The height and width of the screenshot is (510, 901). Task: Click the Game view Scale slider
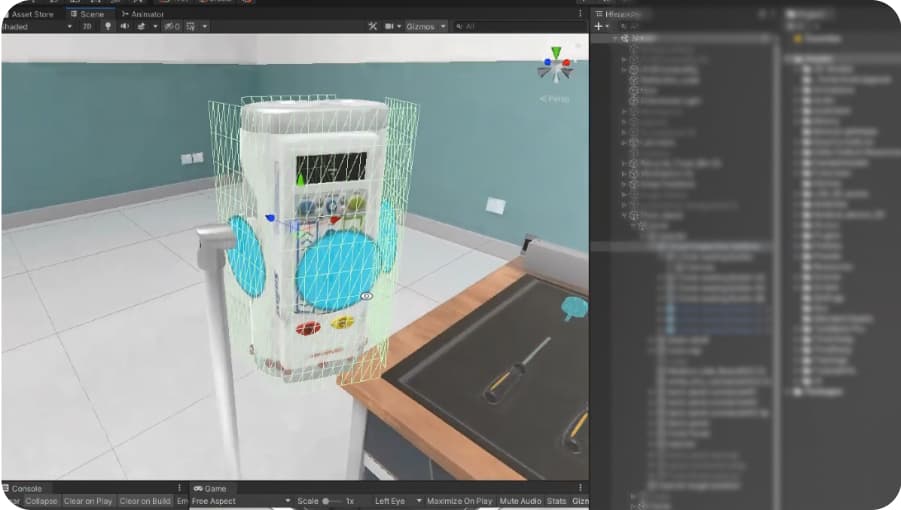click(x=329, y=501)
